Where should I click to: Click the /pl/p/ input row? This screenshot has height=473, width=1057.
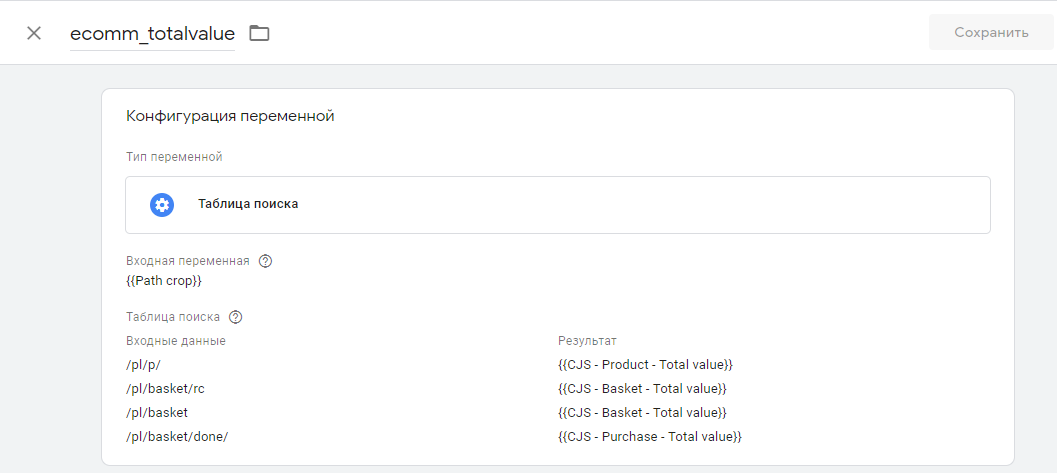coord(143,365)
